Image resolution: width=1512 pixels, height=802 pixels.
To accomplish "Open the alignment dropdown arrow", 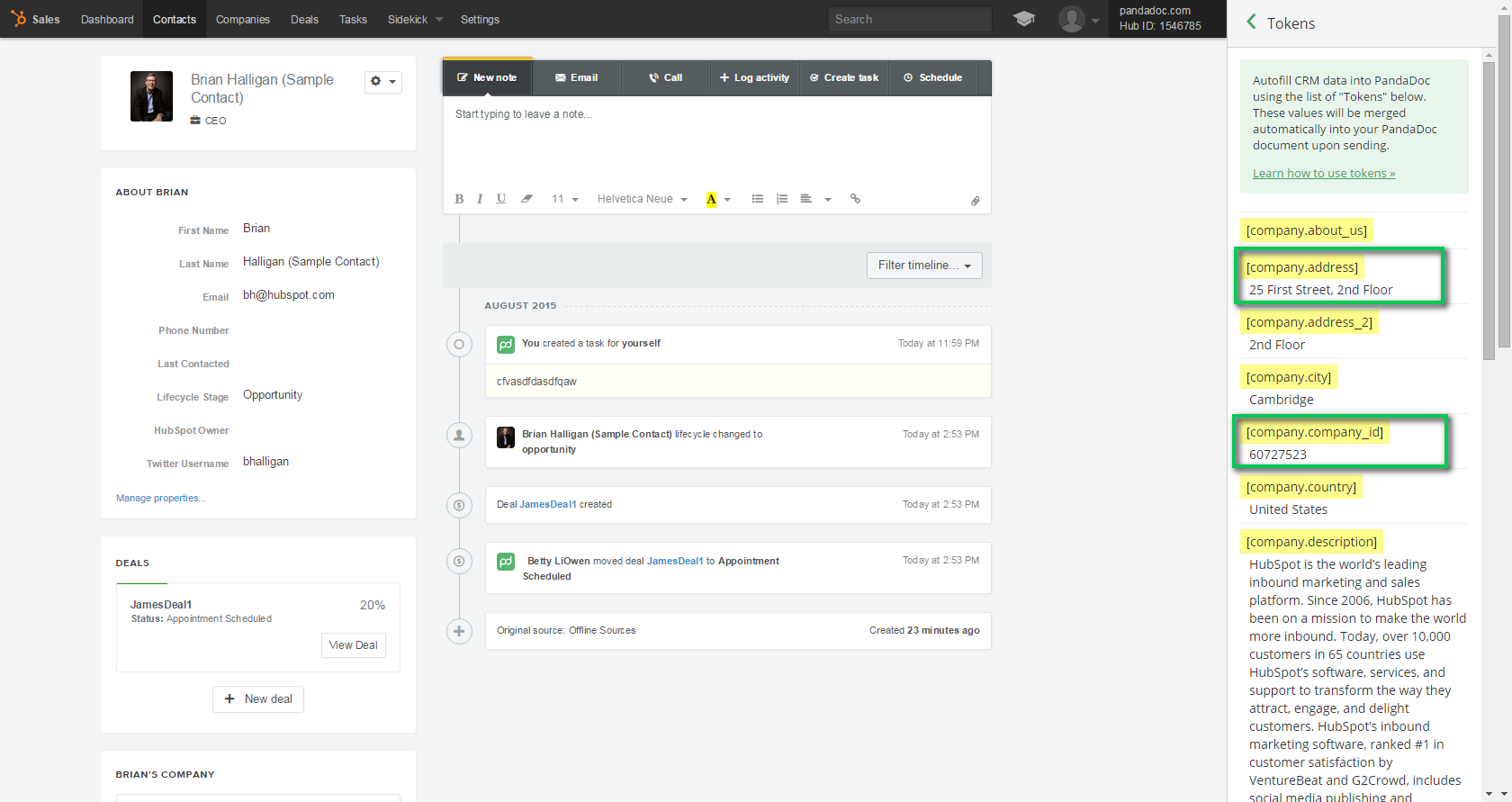I will click(x=828, y=200).
